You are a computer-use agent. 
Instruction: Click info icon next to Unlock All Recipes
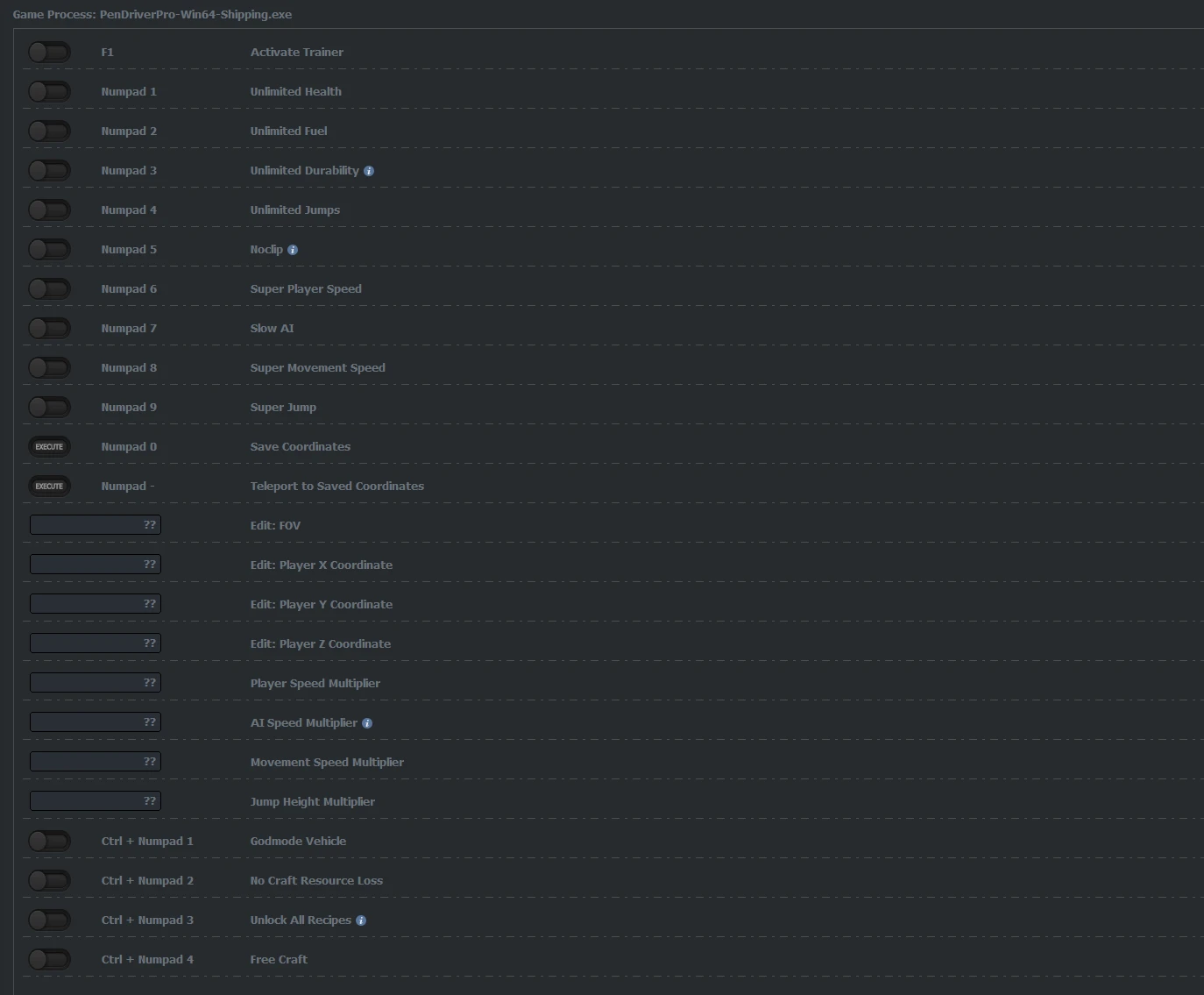pyautogui.click(x=361, y=920)
